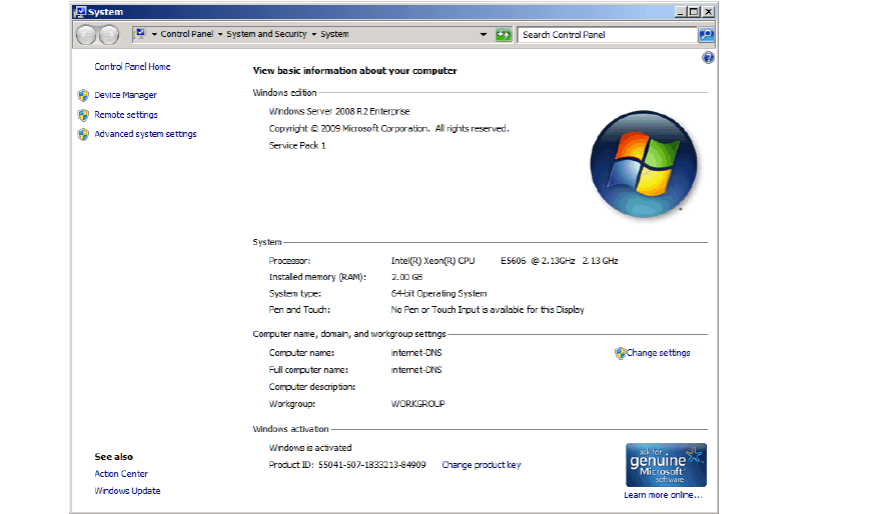Click Change settings link
The height and width of the screenshot is (514, 893).
pyautogui.click(x=658, y=353)
